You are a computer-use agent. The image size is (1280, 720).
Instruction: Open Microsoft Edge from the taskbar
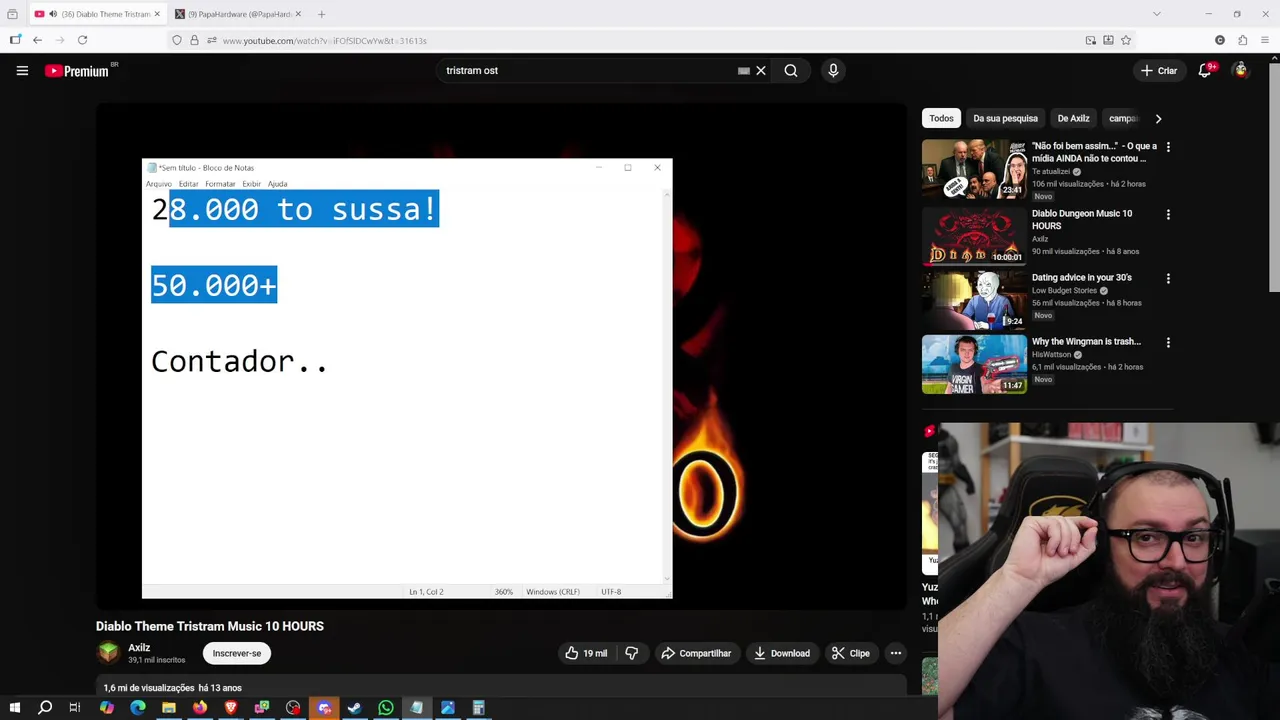[138, 708]
